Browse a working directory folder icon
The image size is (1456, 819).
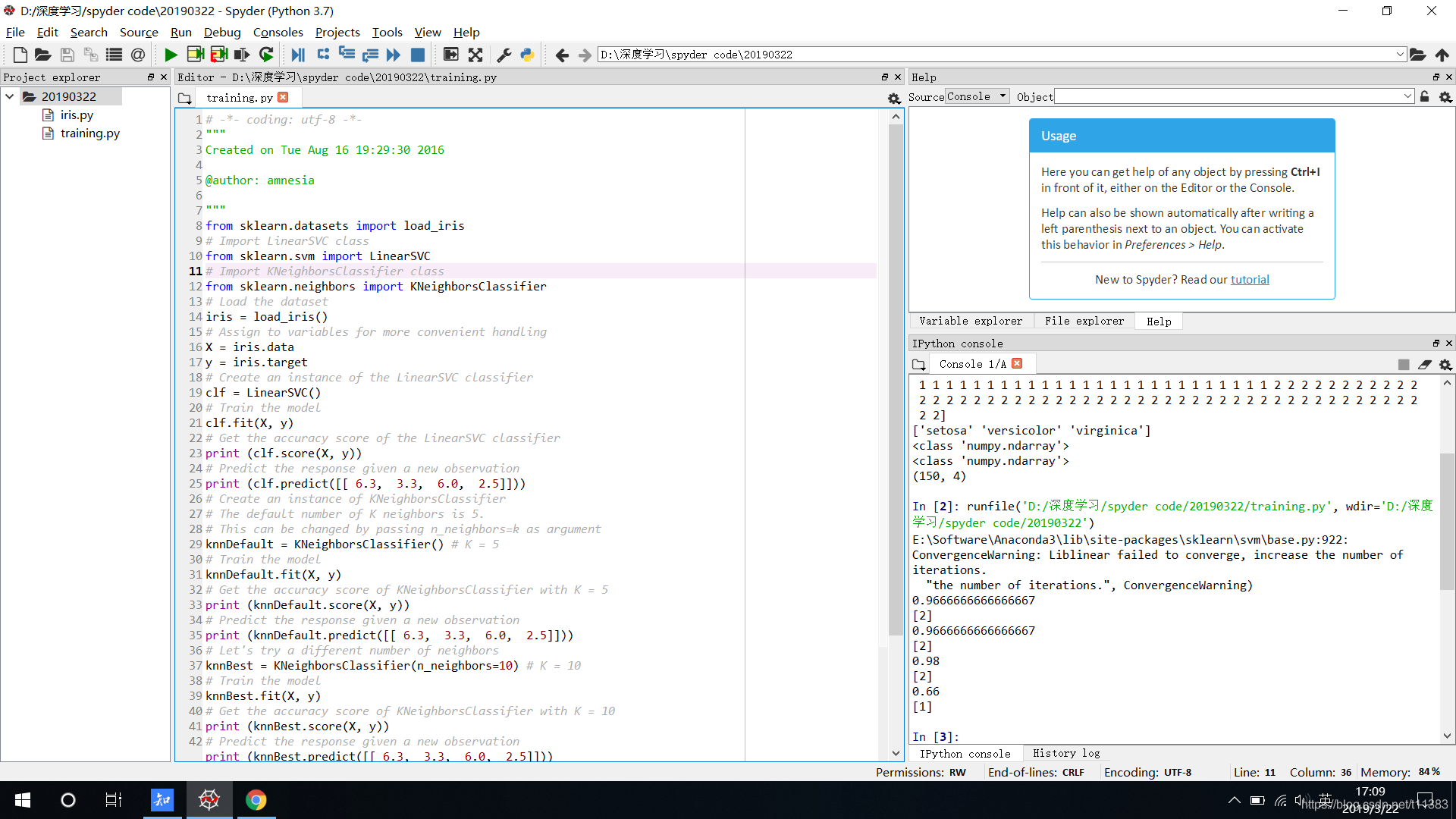pyautogui.click(x=1417, y=55)
